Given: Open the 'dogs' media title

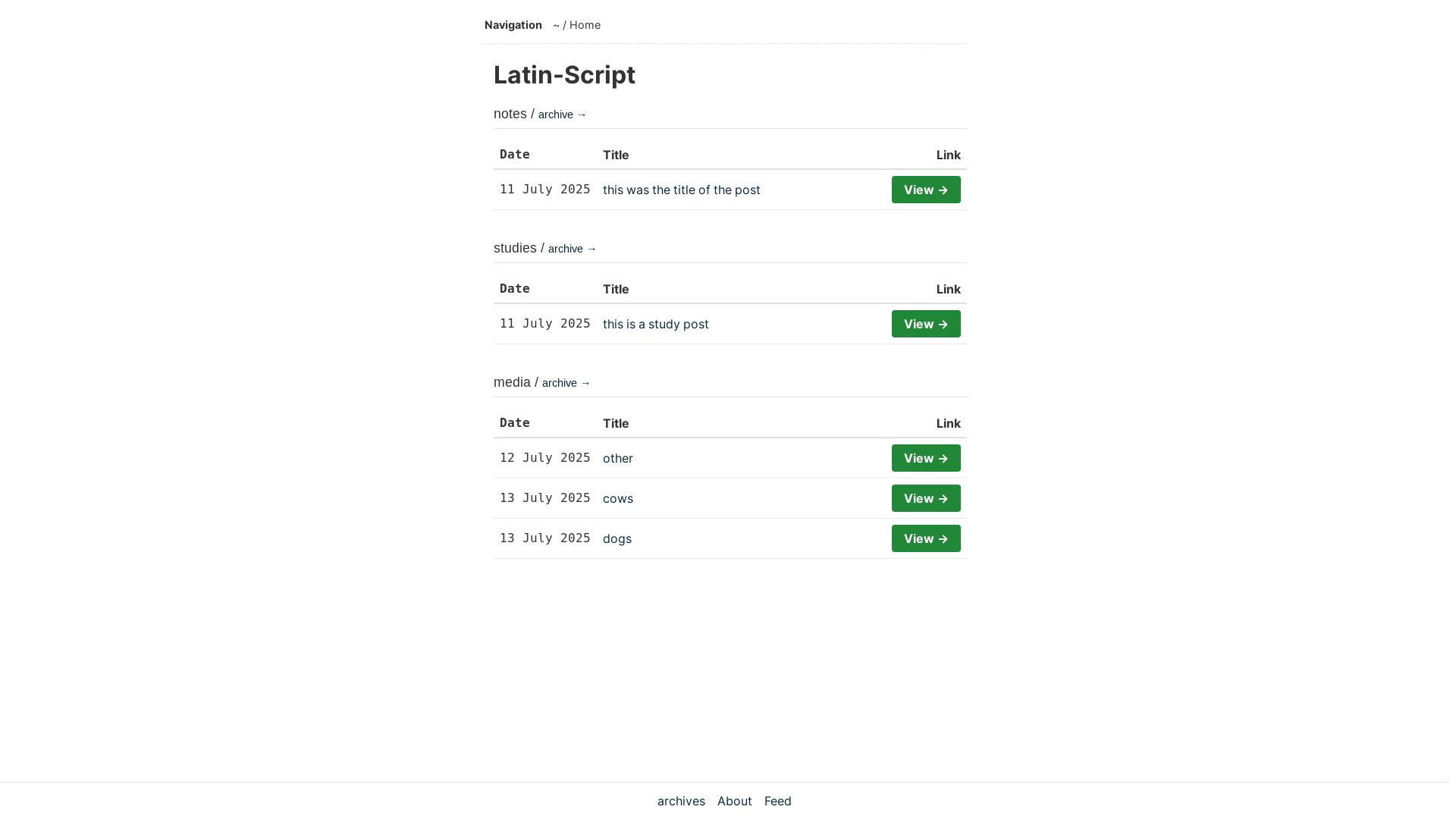Looking at the screenshot, I should click(x=617, y=538).
